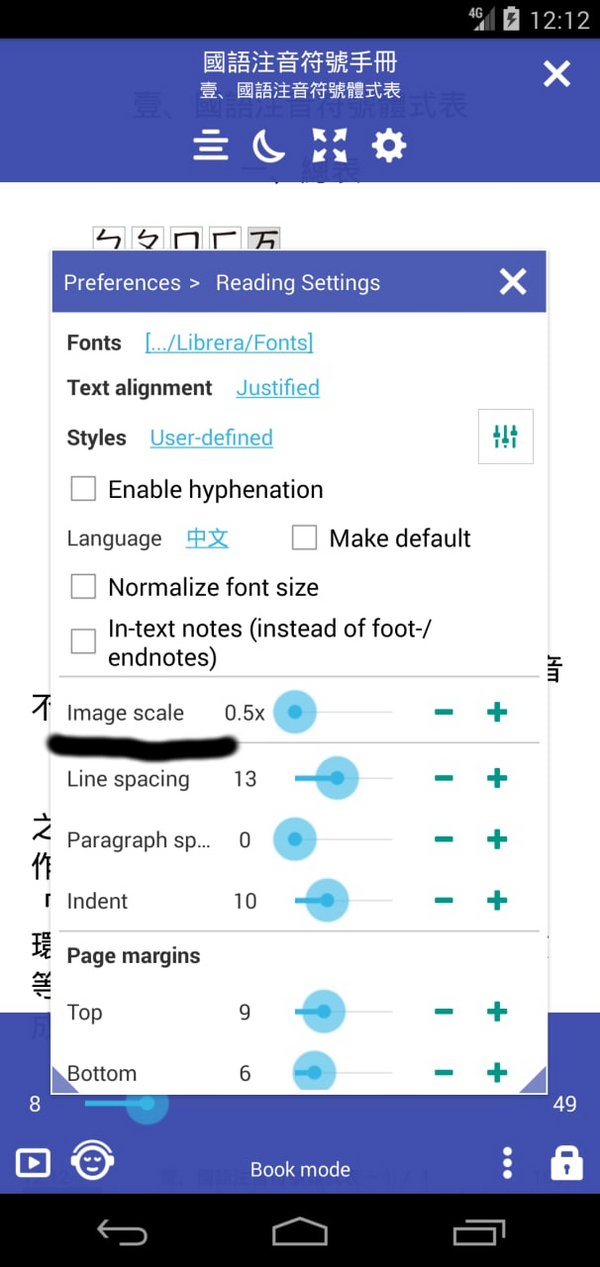Enable hyphenation checkbox

click(x=84, y=489)
